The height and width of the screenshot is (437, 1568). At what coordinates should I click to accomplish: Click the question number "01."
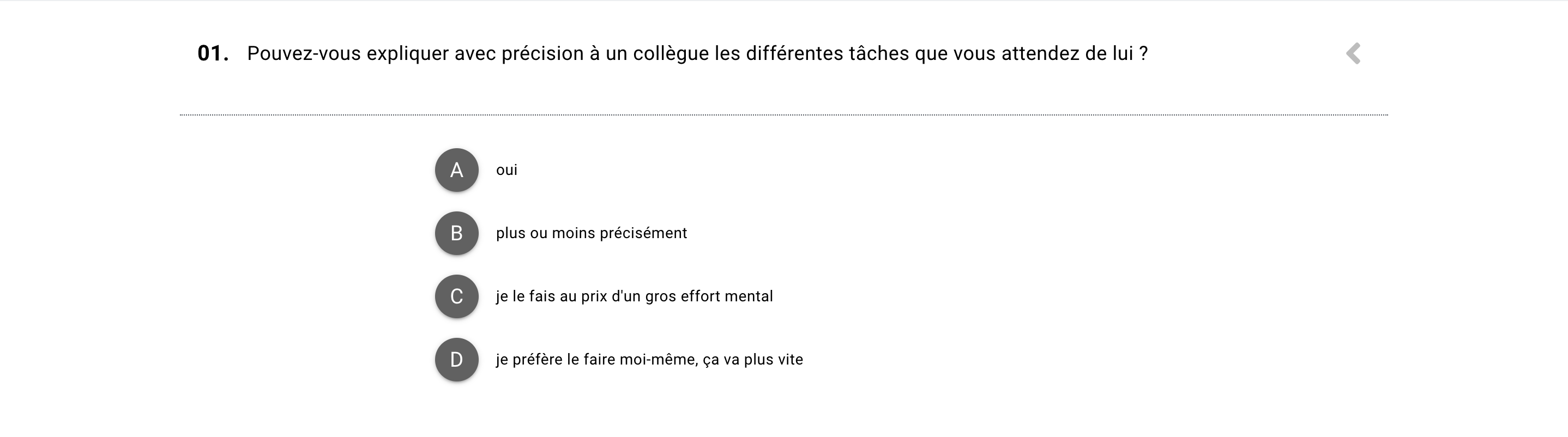213,53
